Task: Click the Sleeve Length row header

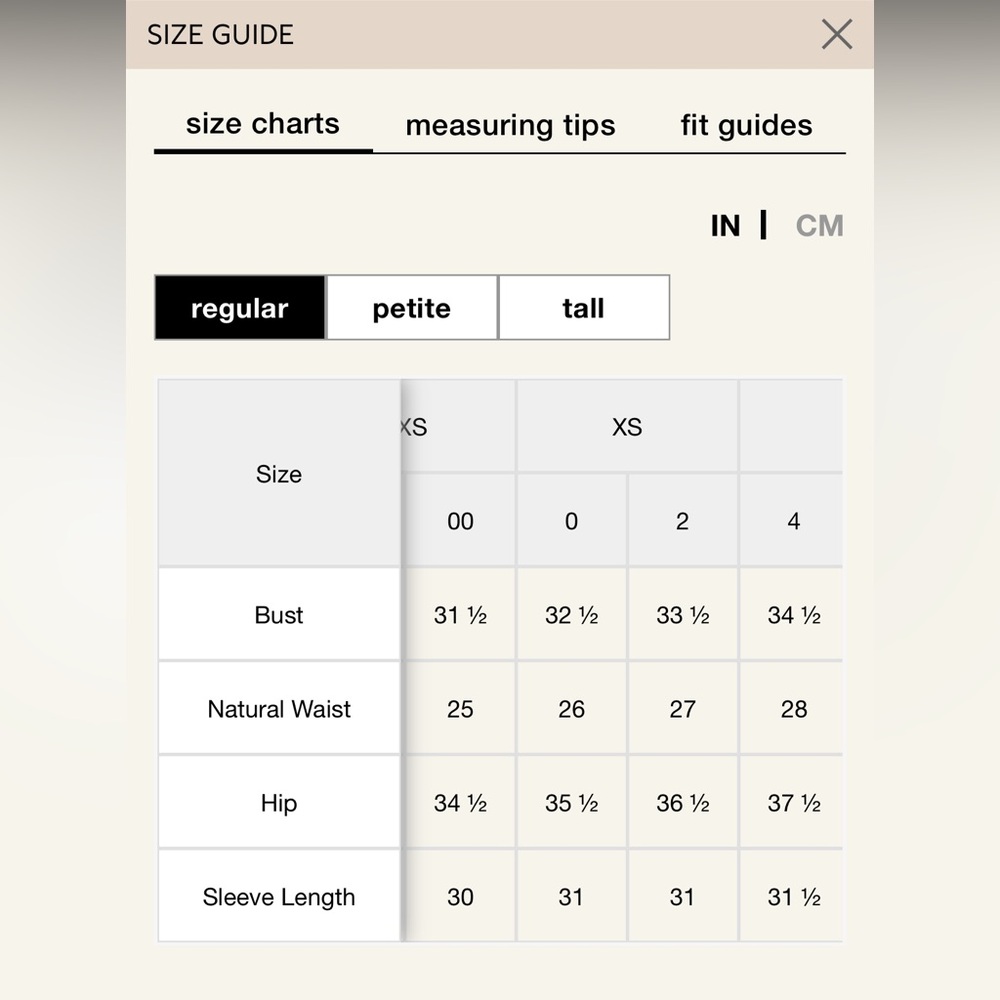Action: pos(279,897)
